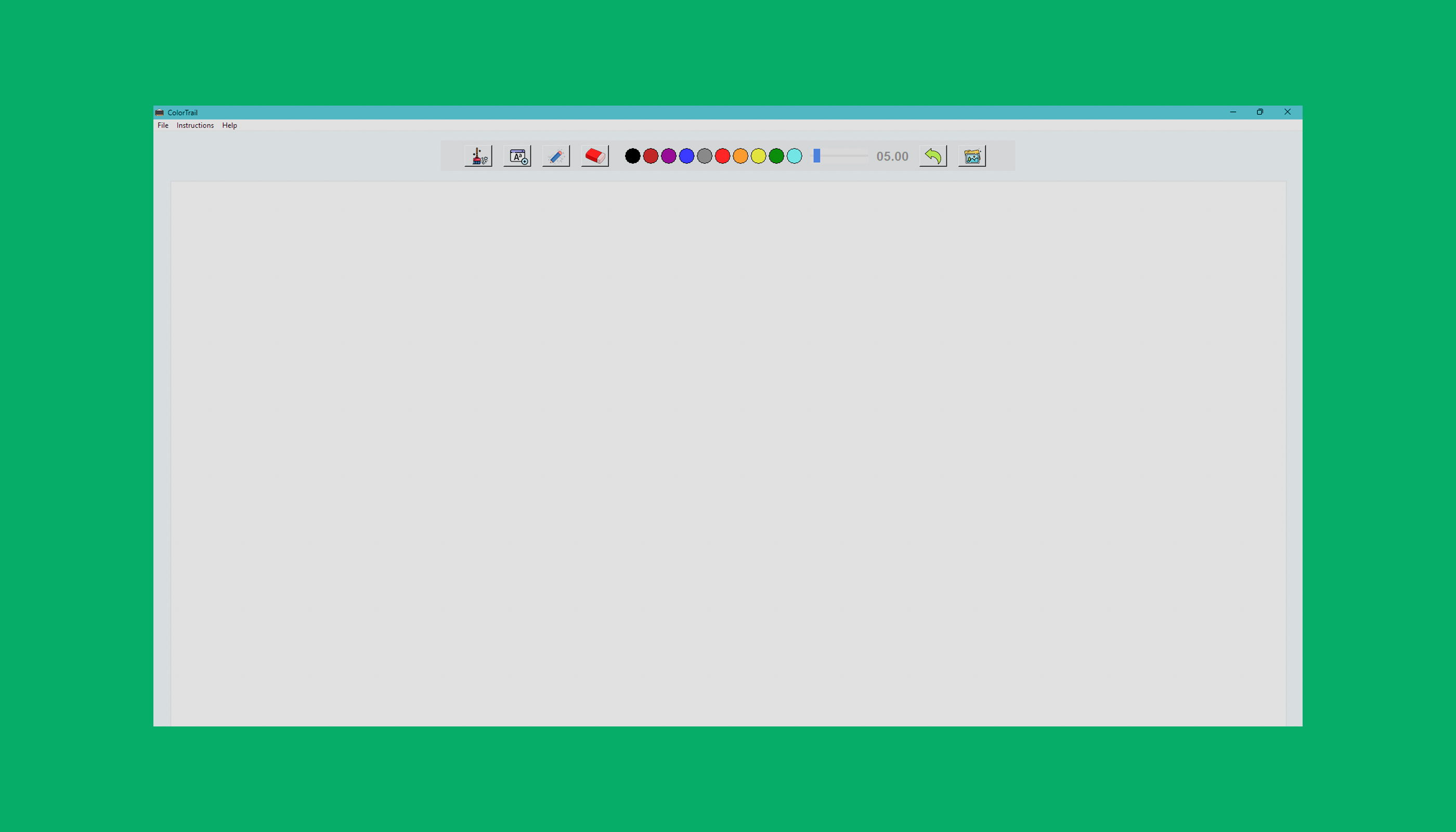Viewport: 1456px width, 832px height.
Task: Choose the pencil drawing tool
Action: coord(556,156)
